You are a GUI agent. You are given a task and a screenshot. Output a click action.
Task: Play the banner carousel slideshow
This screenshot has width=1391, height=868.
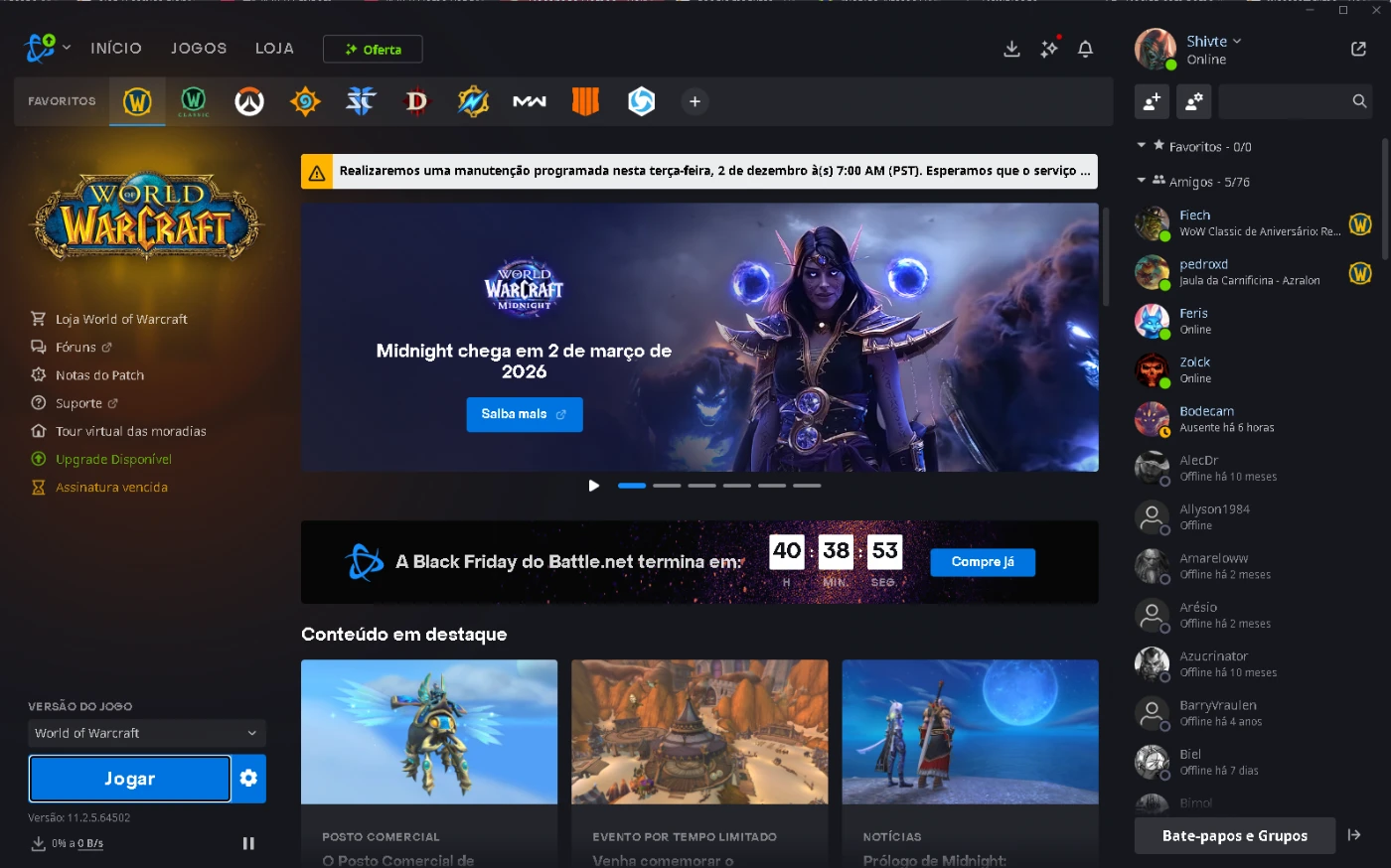click(594, 486)
